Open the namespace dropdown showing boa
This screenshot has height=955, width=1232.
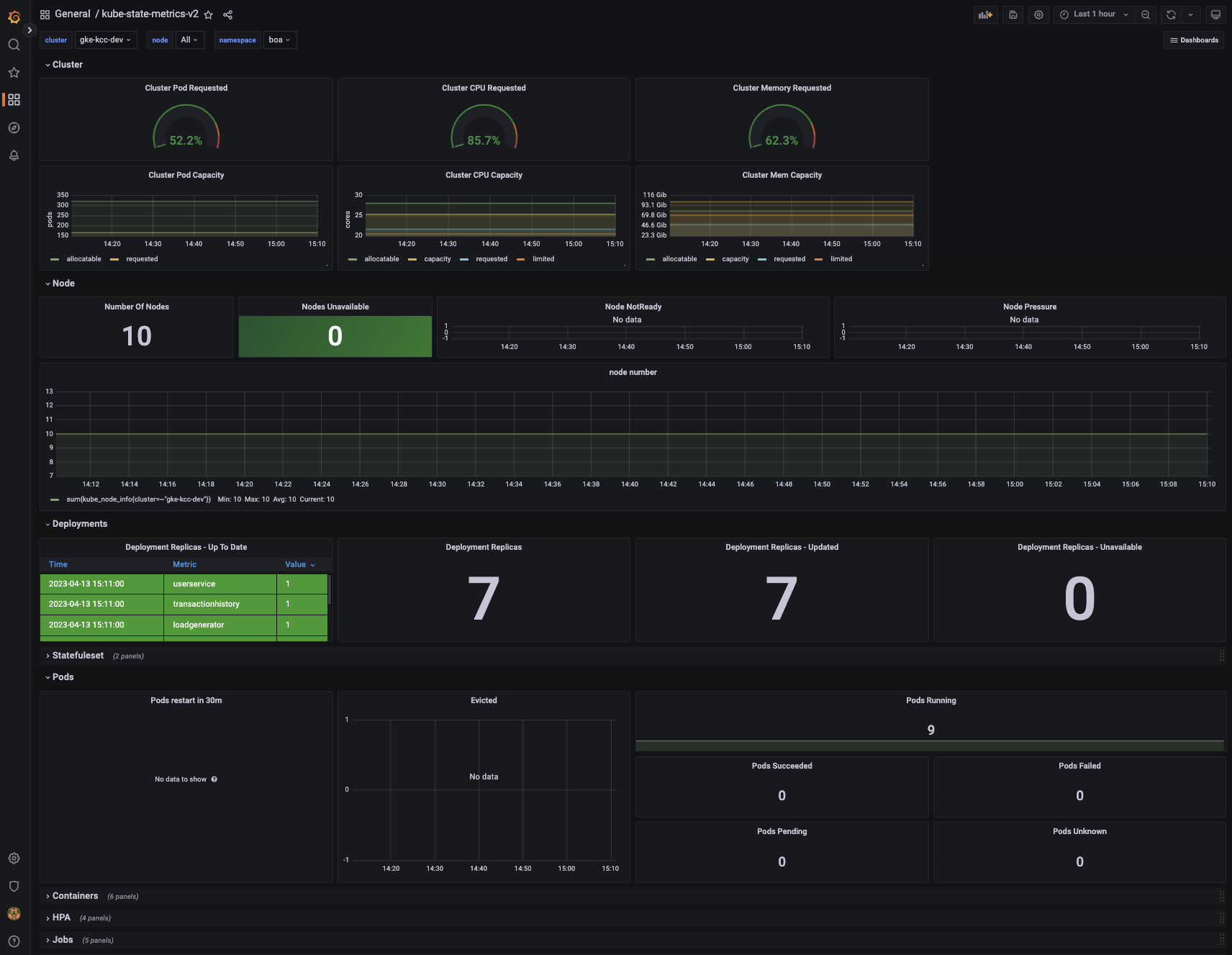click(280, 40)
